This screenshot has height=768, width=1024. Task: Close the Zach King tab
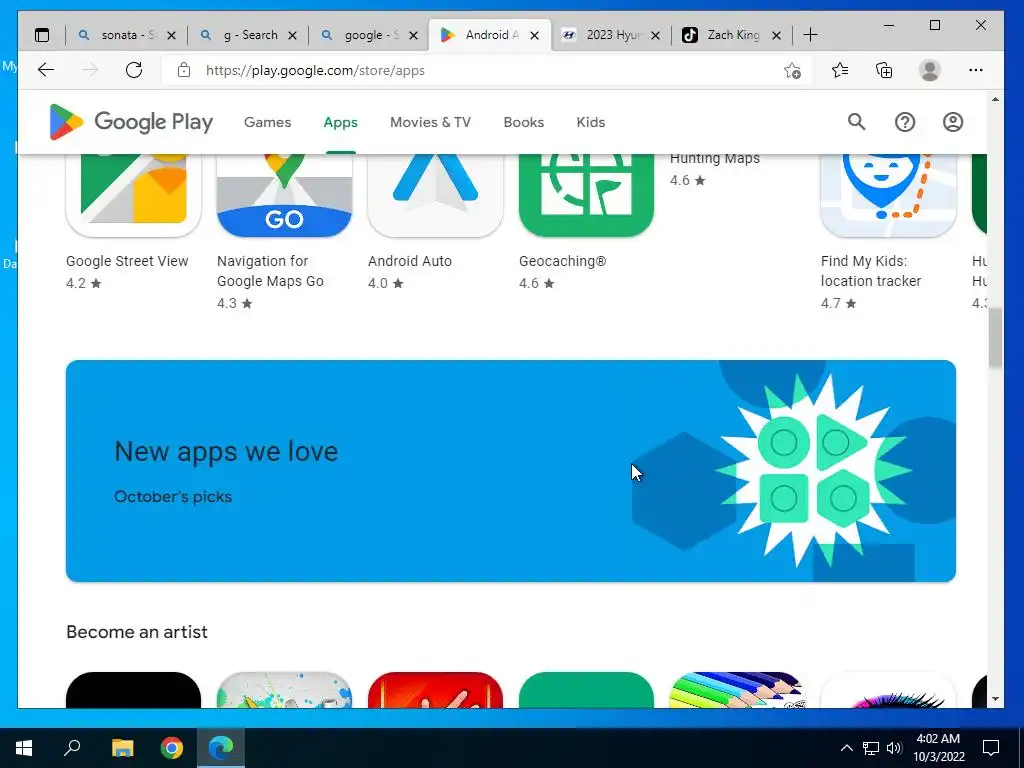pyautogui.click(x=776, y=35)
